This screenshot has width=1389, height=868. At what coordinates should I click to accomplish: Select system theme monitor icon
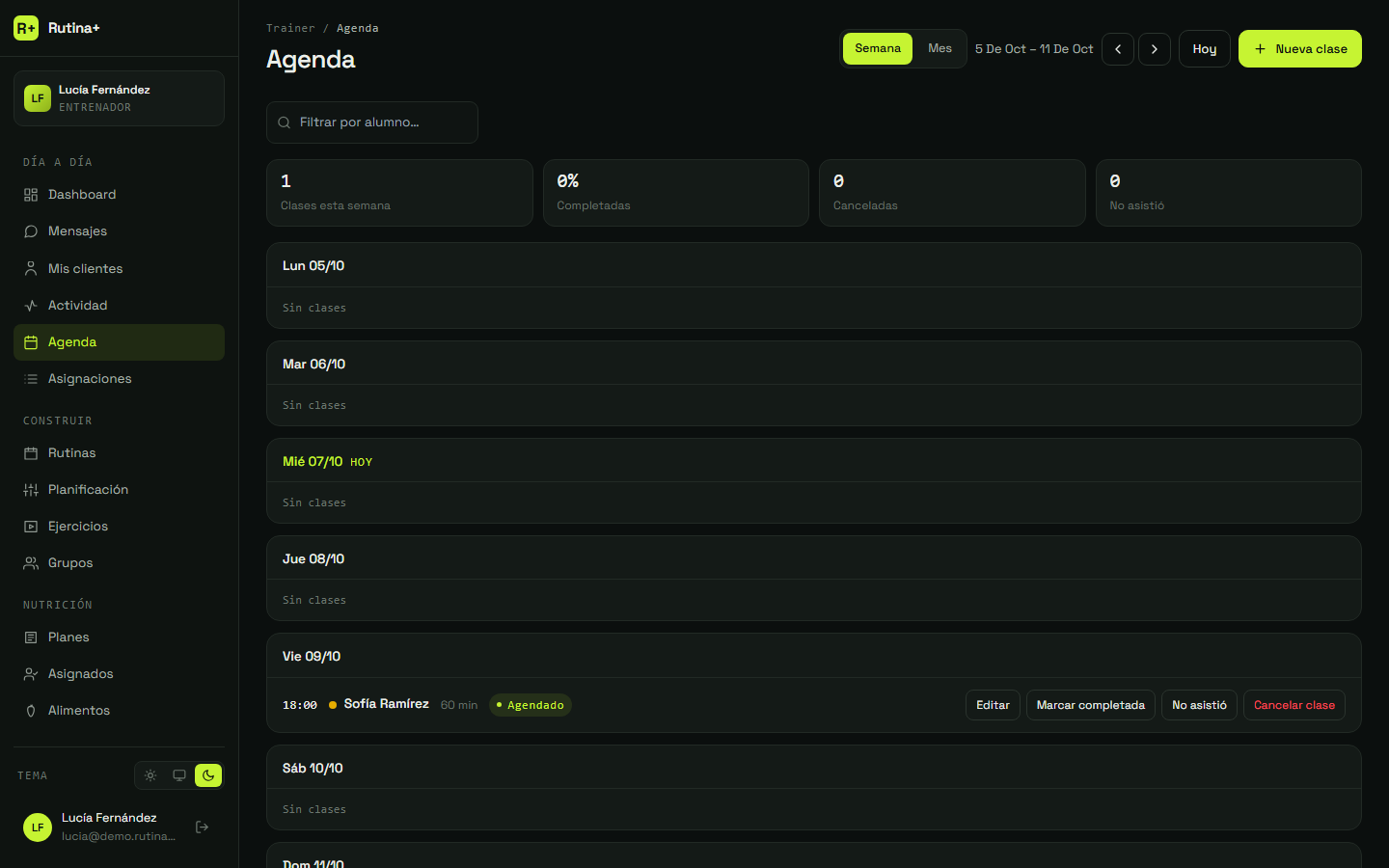tap(179, 775)
